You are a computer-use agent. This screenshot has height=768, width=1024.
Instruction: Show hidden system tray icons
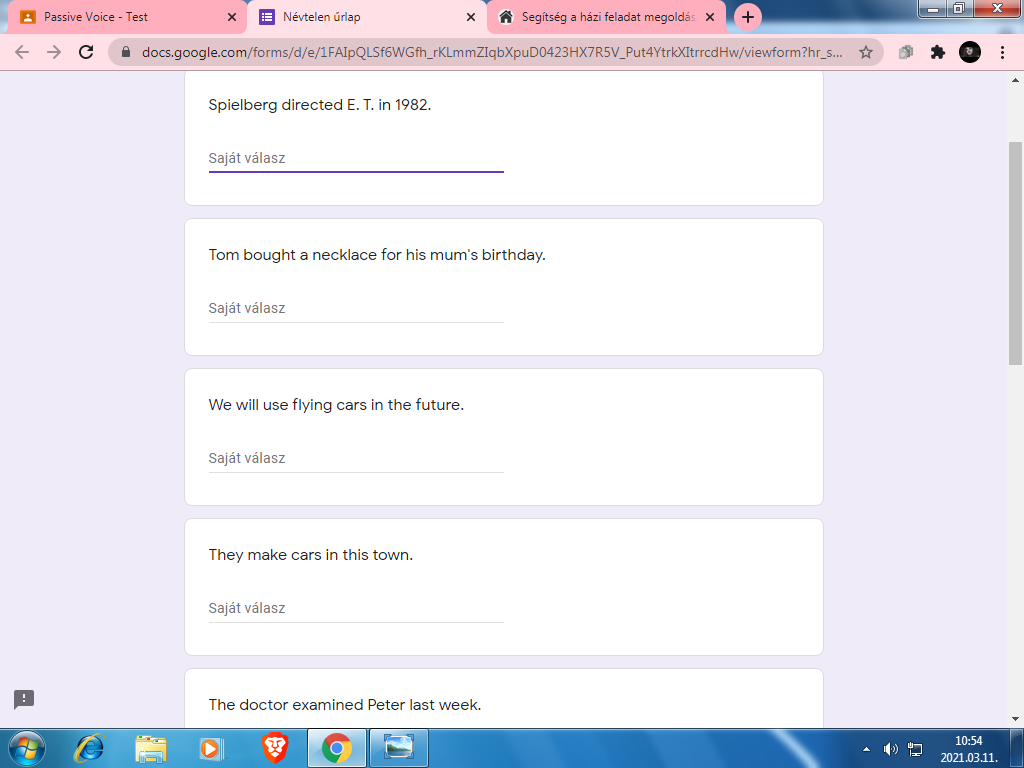tap(866, 748)
